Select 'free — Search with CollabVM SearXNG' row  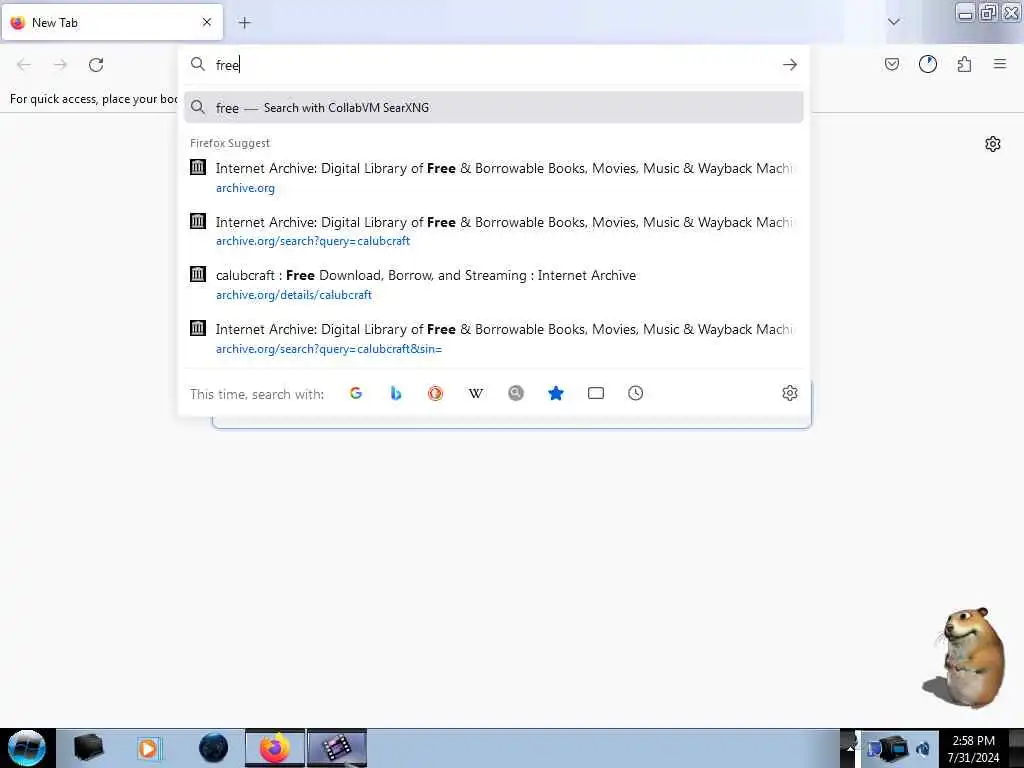point(494,108)
